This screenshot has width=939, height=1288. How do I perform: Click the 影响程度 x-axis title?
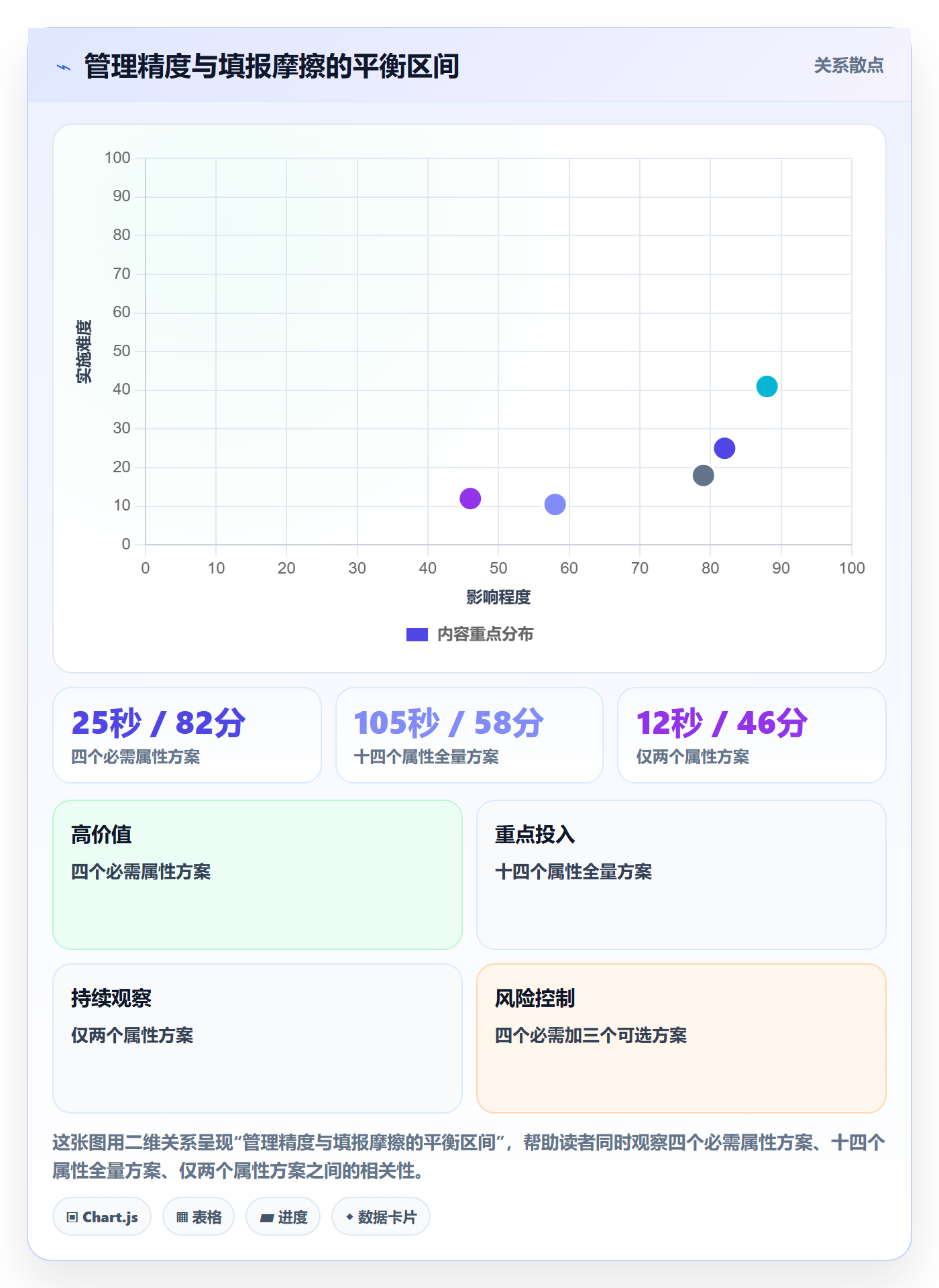[498, 597]
